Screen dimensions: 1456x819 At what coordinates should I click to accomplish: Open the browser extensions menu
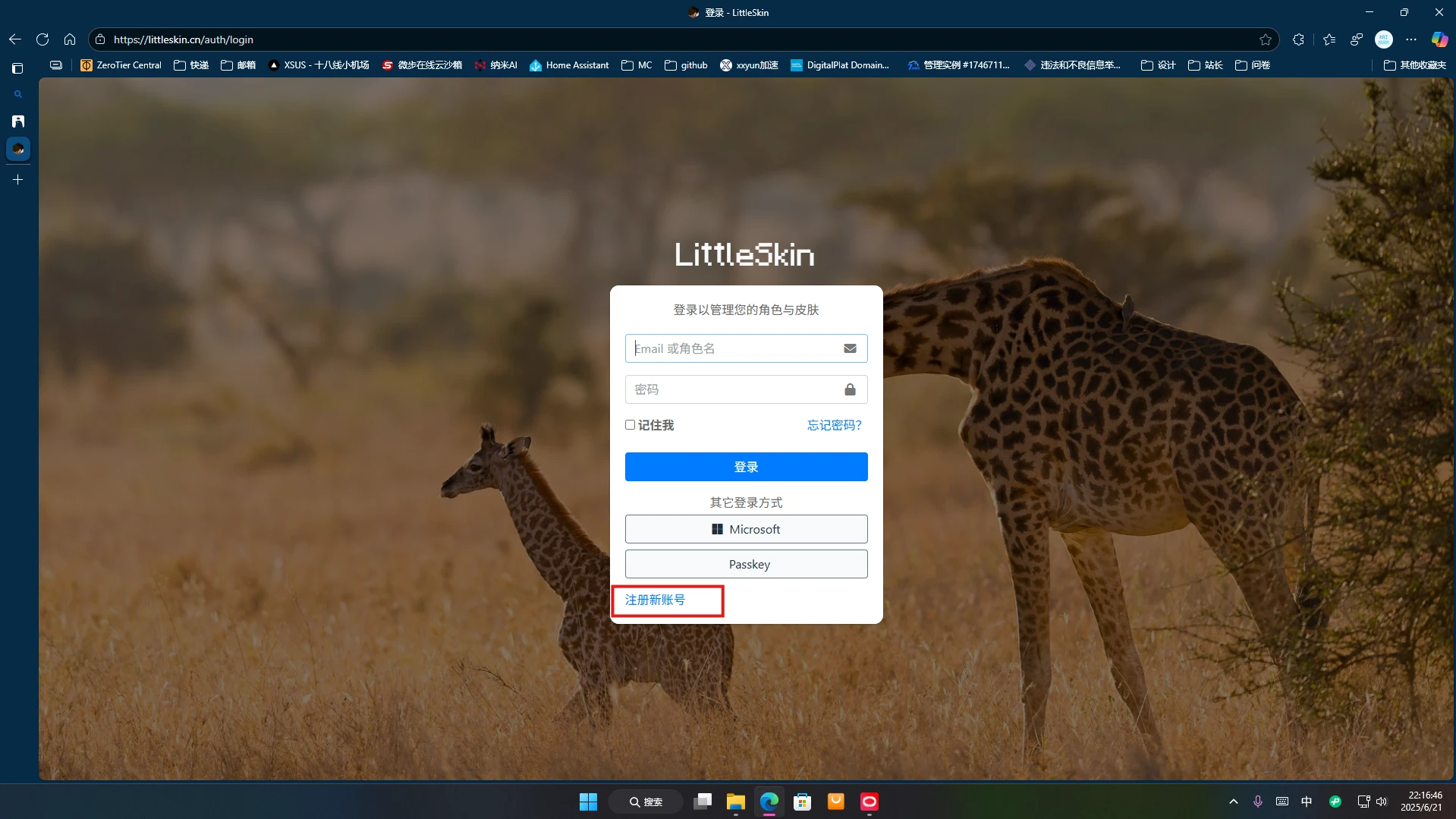(x=1299, y=39)
